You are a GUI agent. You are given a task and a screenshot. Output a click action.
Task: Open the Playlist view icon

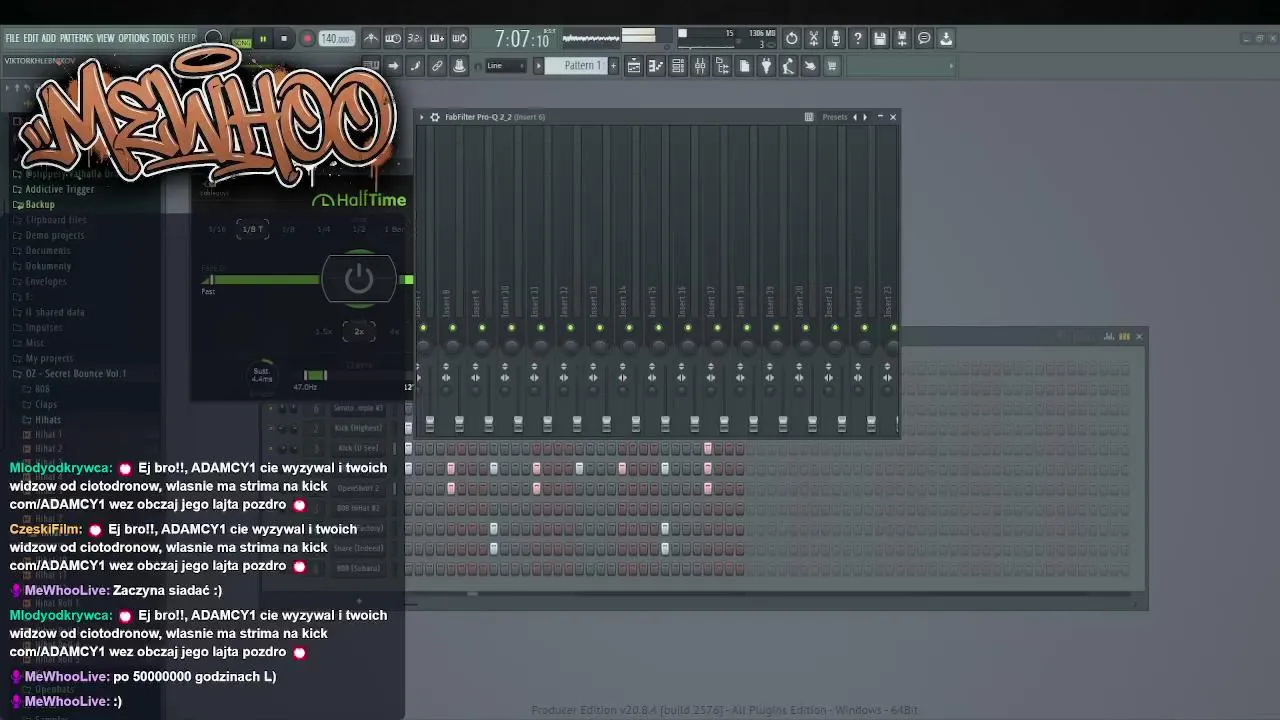coord(634,66)
